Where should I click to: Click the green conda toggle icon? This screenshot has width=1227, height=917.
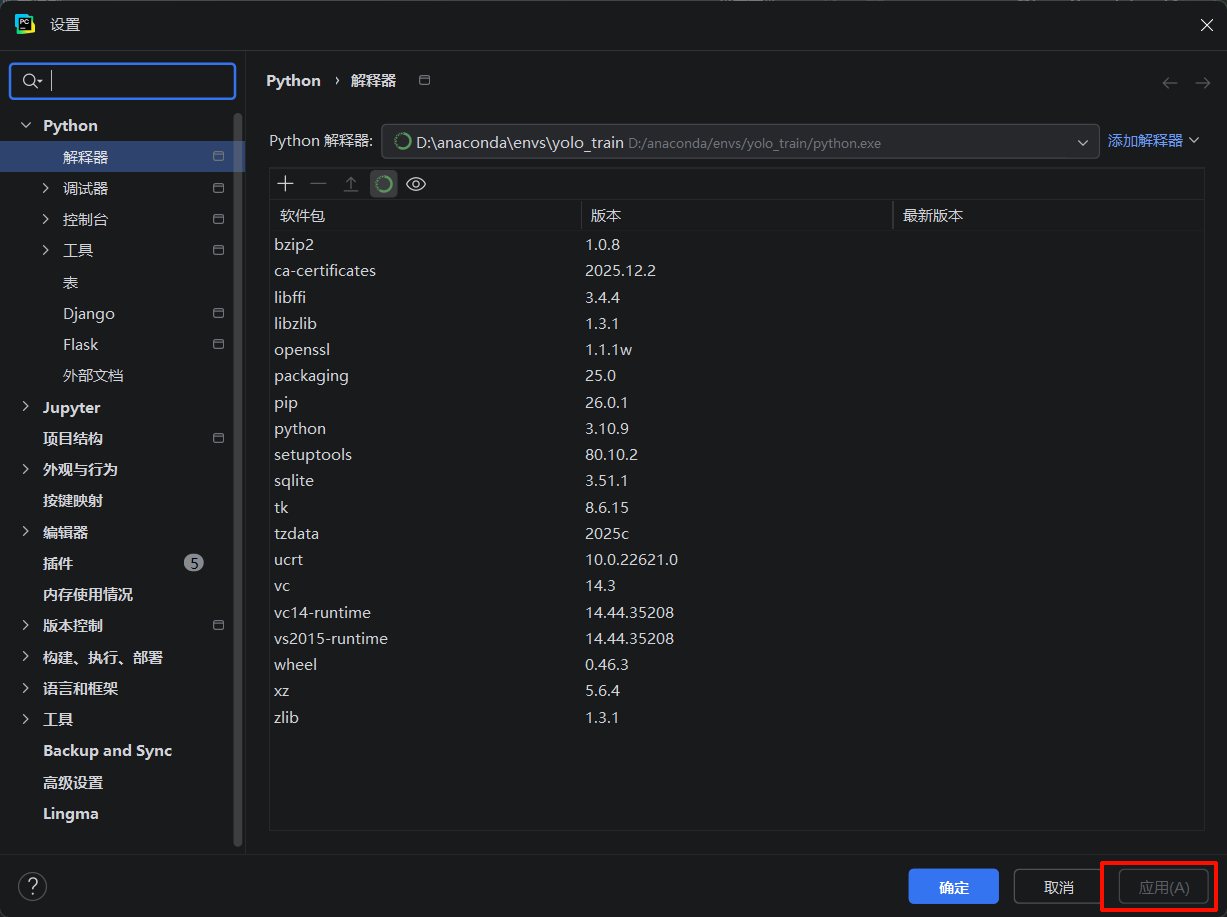(x=384, y=184)
